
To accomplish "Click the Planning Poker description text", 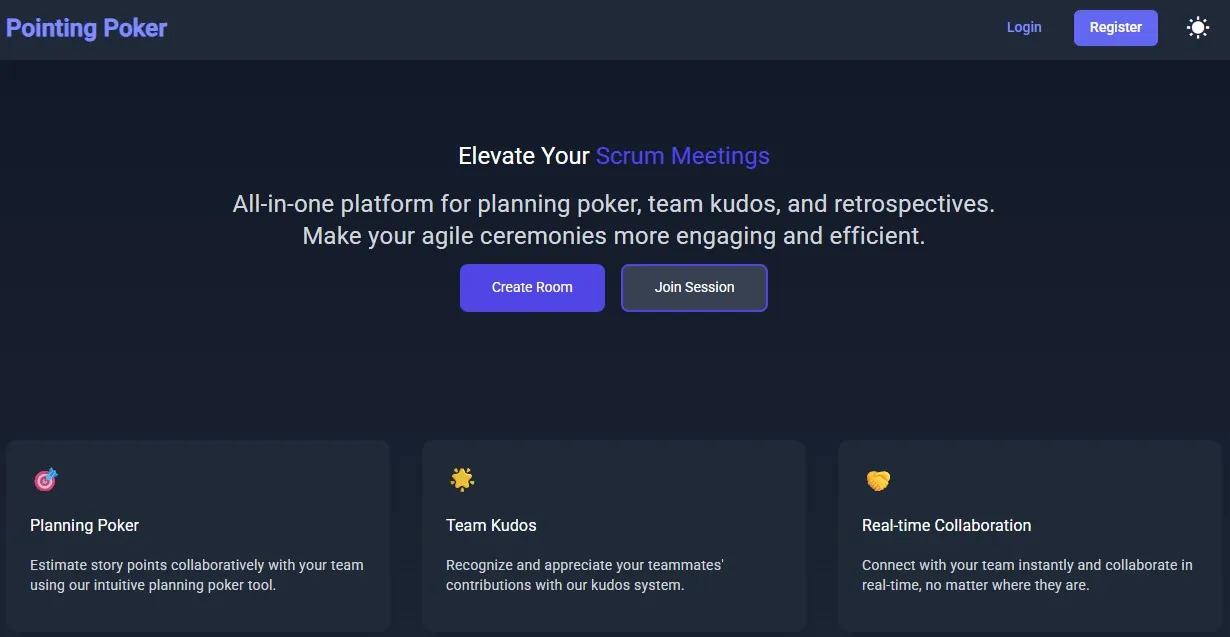I will (x=197, y=575).
